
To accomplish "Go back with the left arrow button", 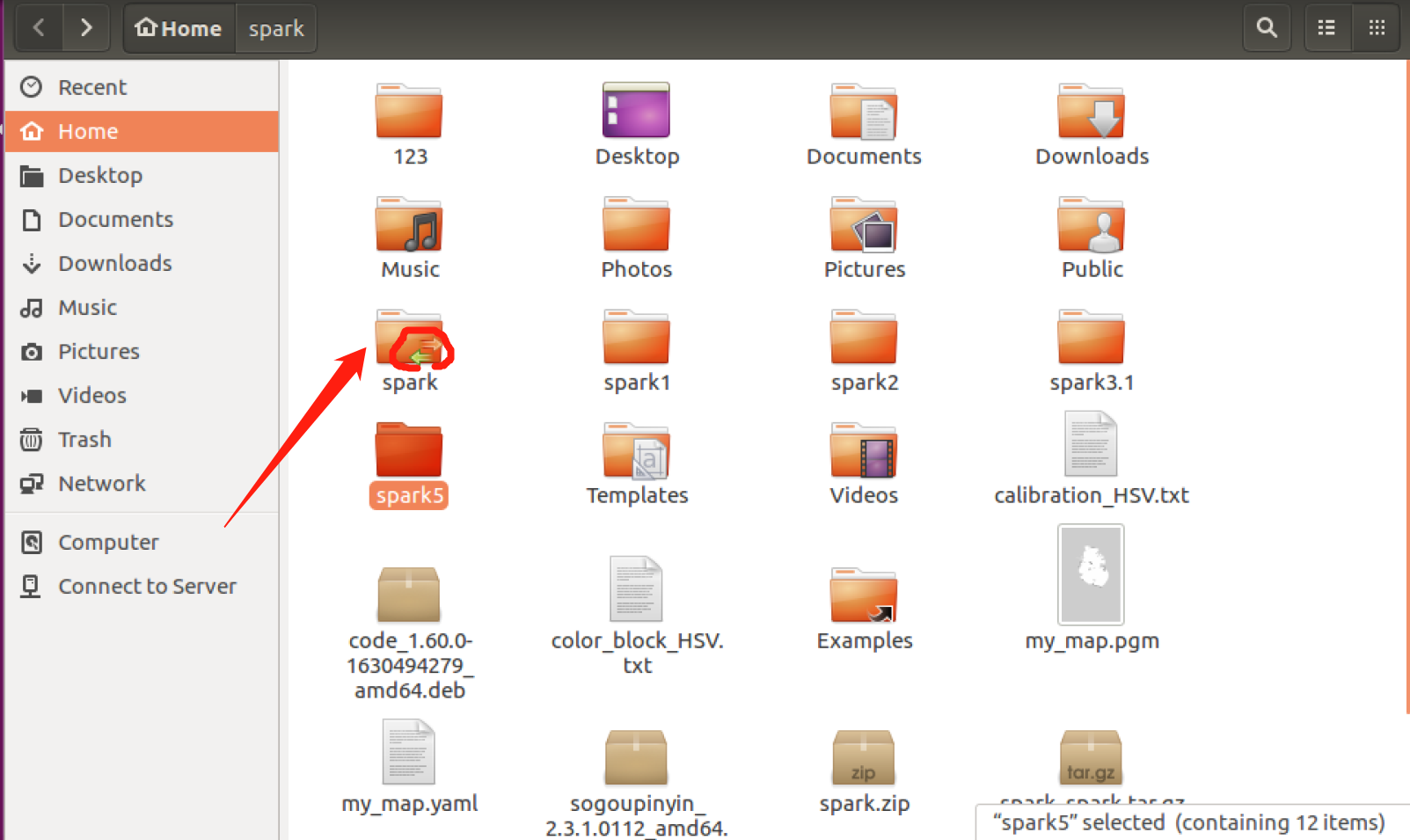I will (x=40, y=28).
